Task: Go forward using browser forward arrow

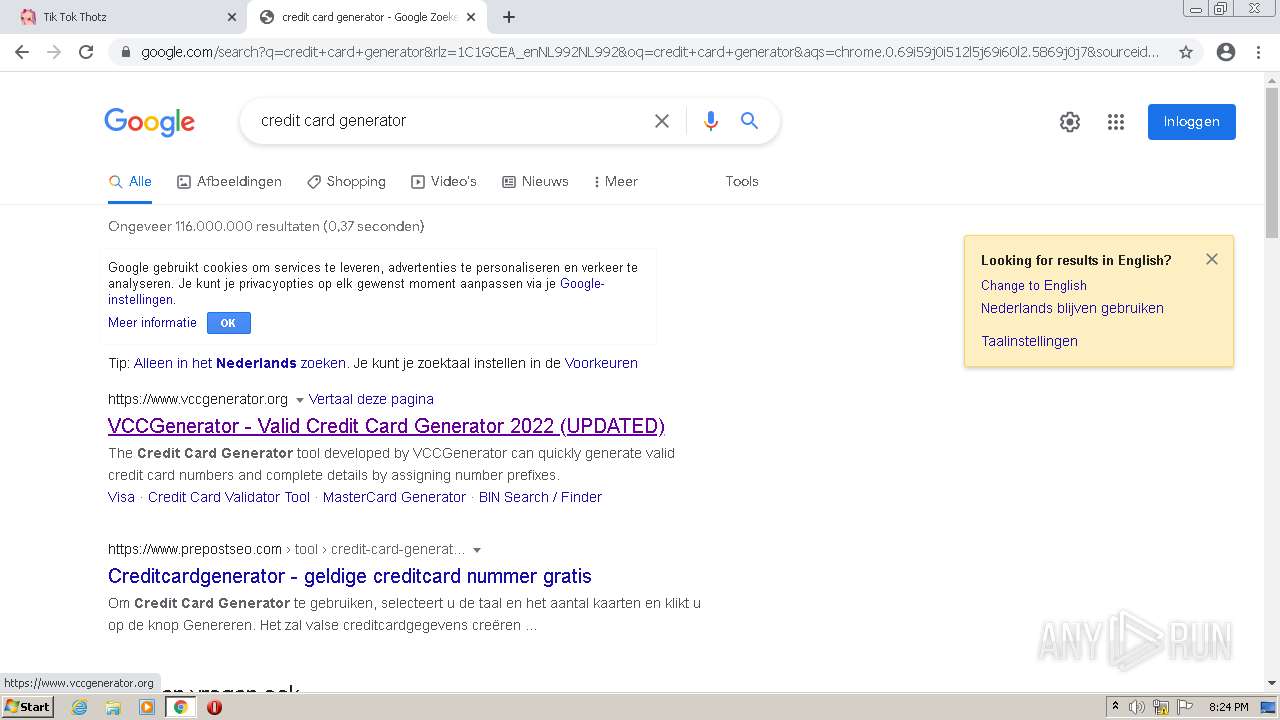Action: click(54, 52)
